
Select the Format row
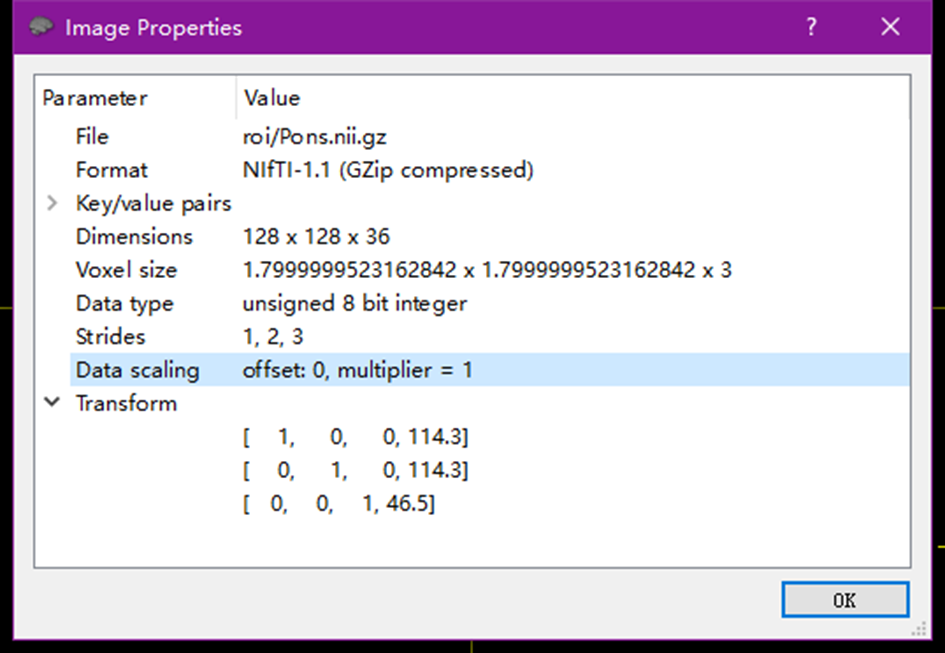coord(111,170)
